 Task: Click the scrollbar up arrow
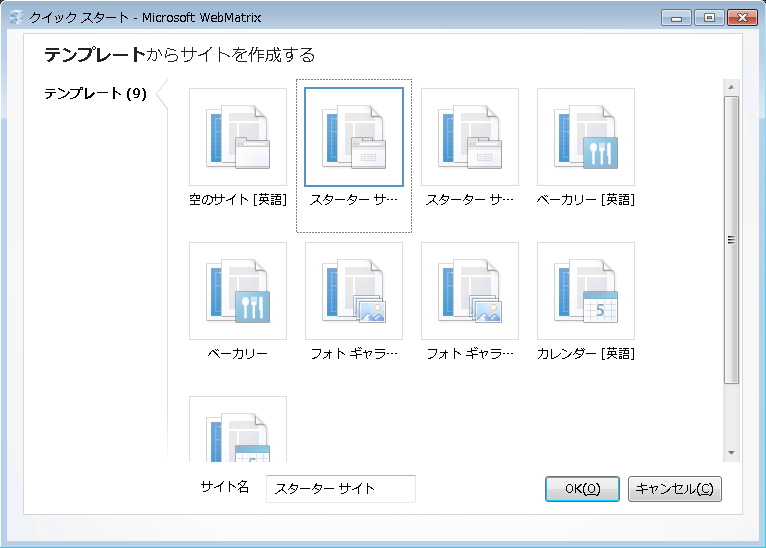(731, 87)
